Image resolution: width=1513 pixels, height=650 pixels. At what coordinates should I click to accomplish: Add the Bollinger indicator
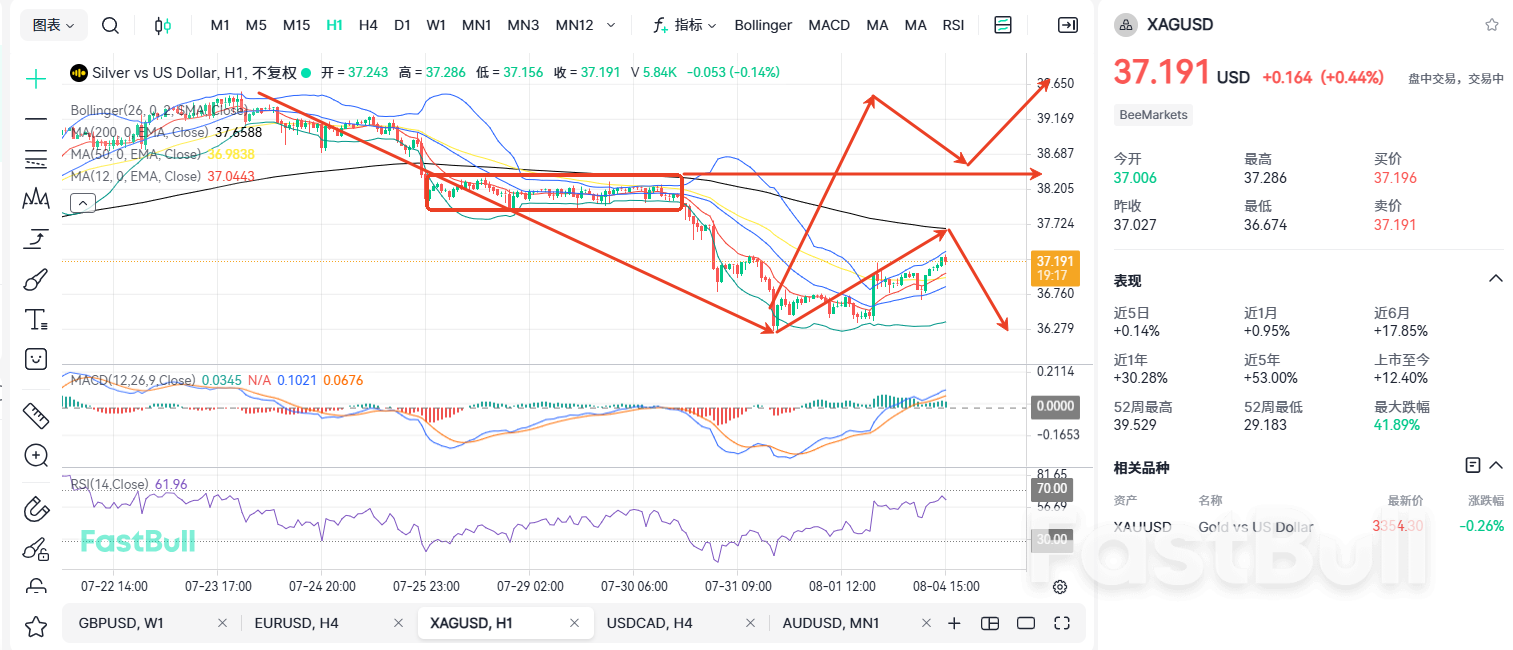pos(763,25)
